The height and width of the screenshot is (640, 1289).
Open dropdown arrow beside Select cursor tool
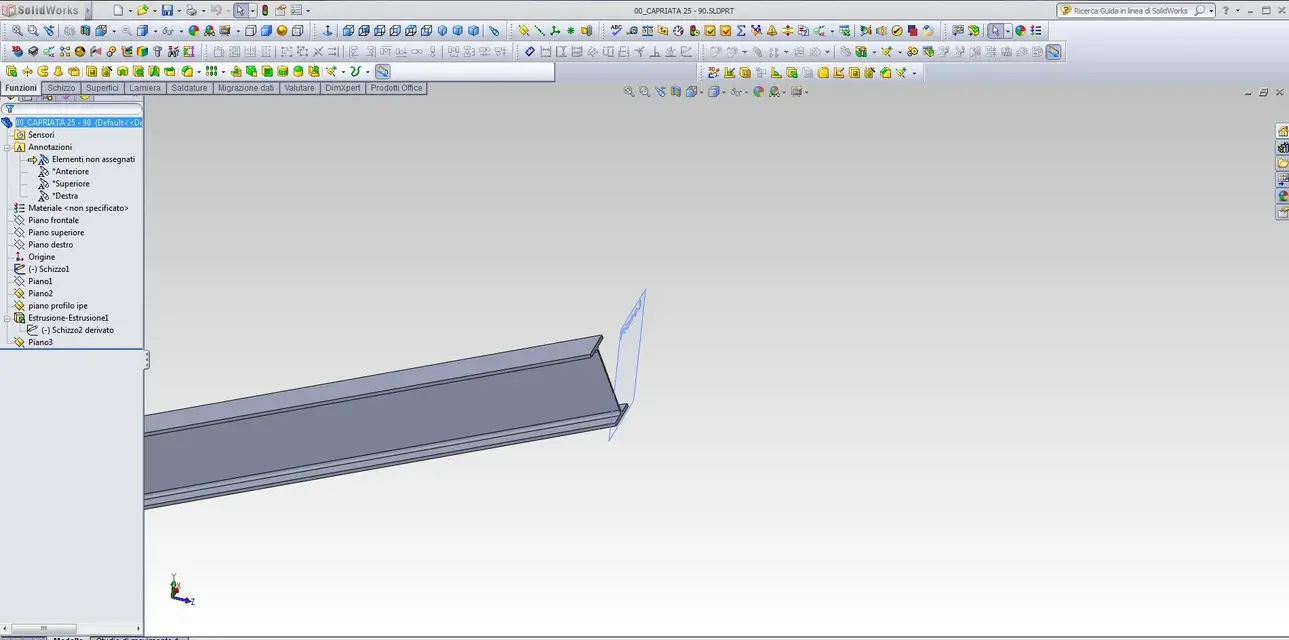pos(252,10)
